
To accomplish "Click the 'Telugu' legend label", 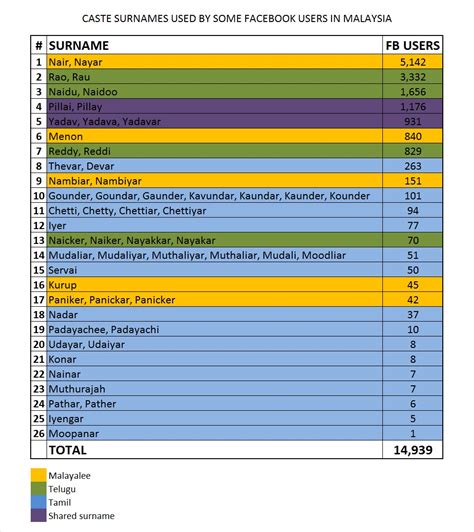I will click(x=62, y=489).
